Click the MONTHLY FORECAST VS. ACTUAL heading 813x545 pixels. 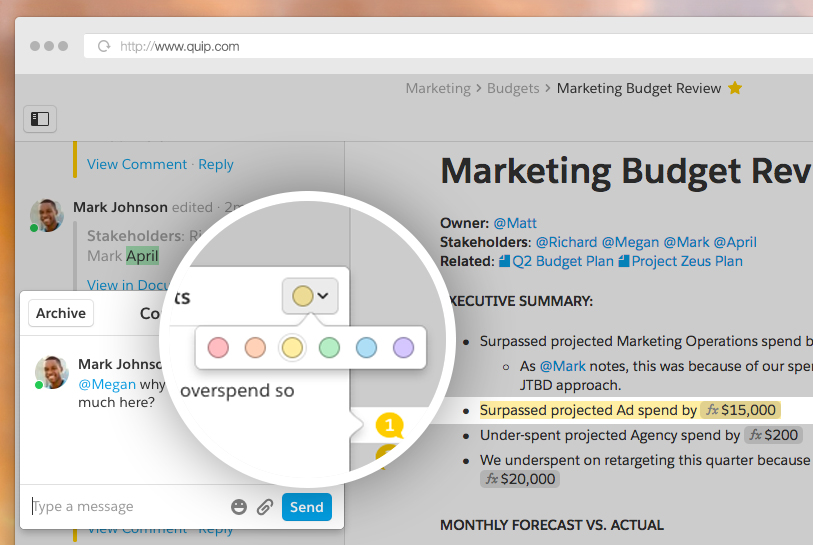(x=552, y=525)
